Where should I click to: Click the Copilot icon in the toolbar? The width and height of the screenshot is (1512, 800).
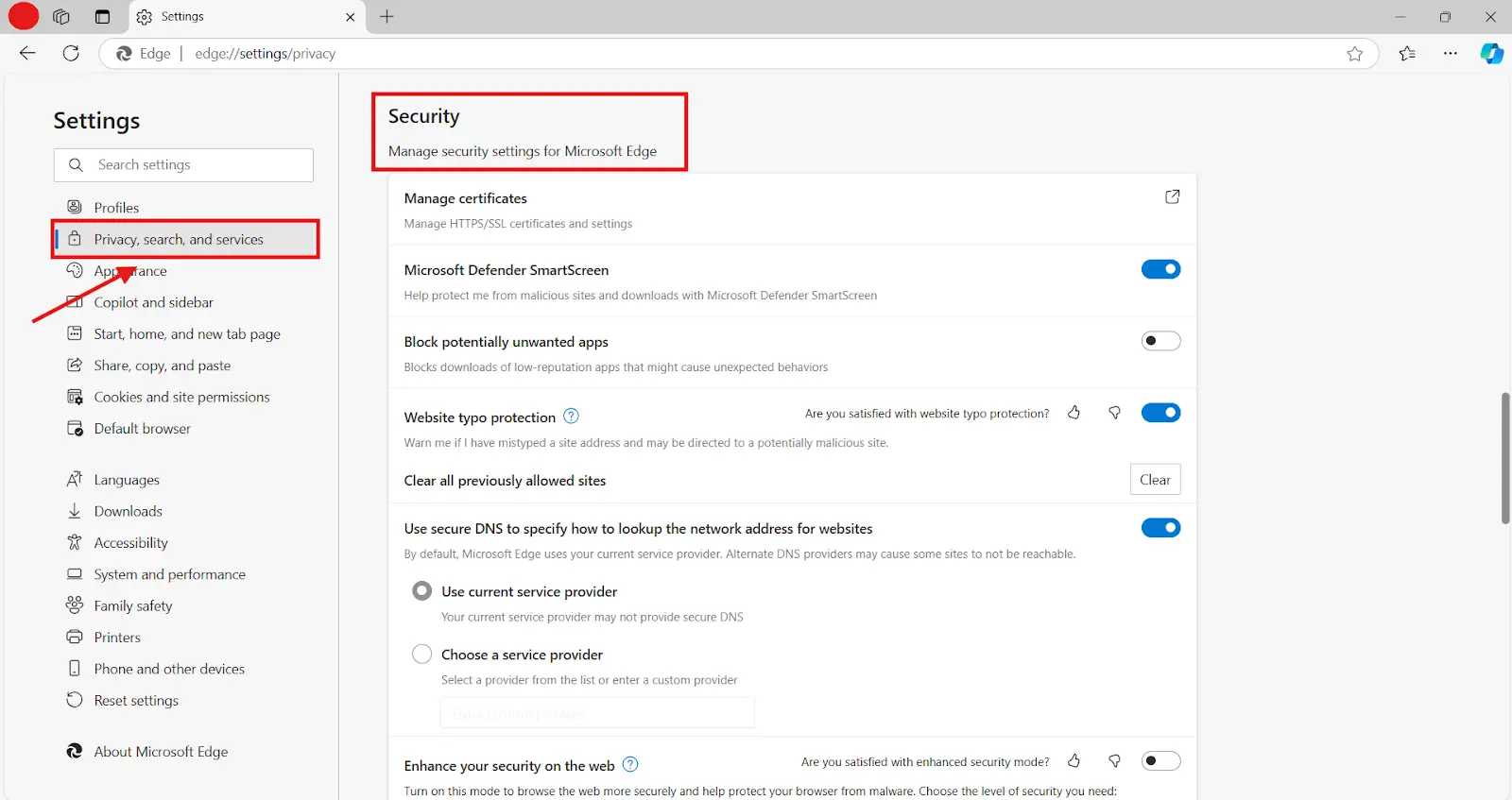pyautogui.click(x=1491, y=54)
